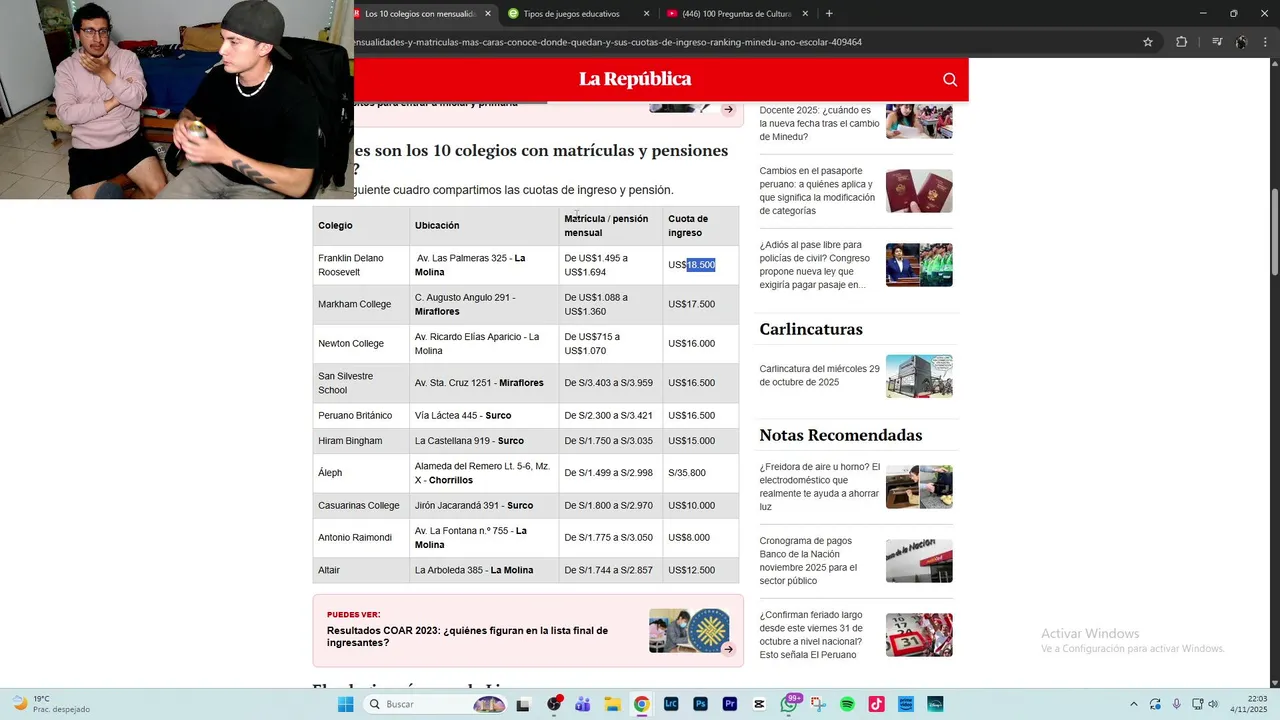The width and height of the screenshot is (1280, 720).
Task: Open 'Docente 2025' sidebar article
Action: coord(819,123)
